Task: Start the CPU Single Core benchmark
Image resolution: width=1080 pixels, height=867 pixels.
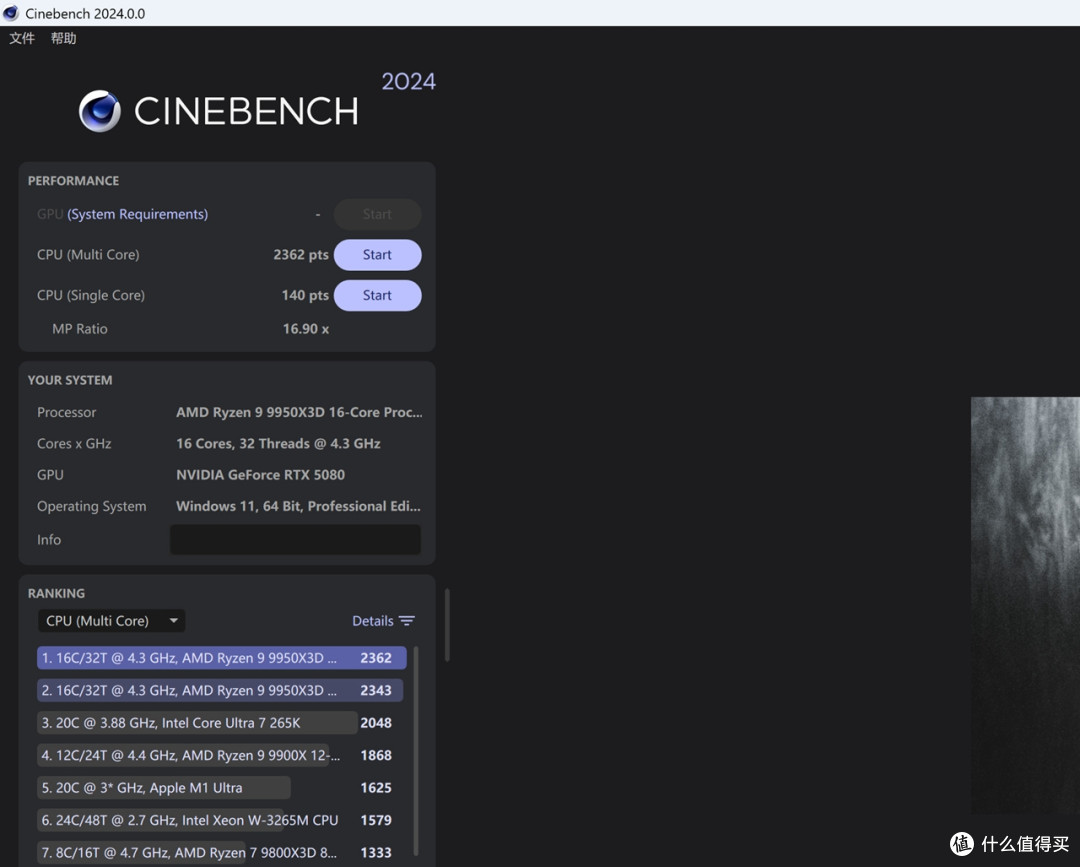Action: click(x=377, y=295)
